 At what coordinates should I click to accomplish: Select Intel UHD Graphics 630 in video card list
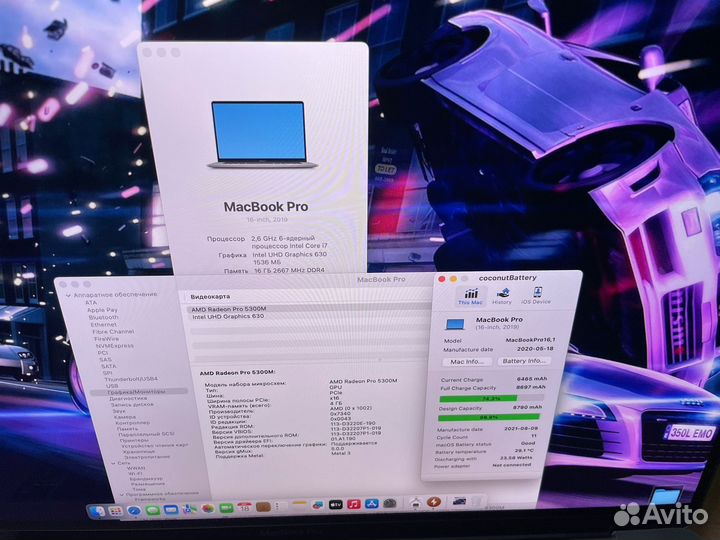(x=228, y=316)
